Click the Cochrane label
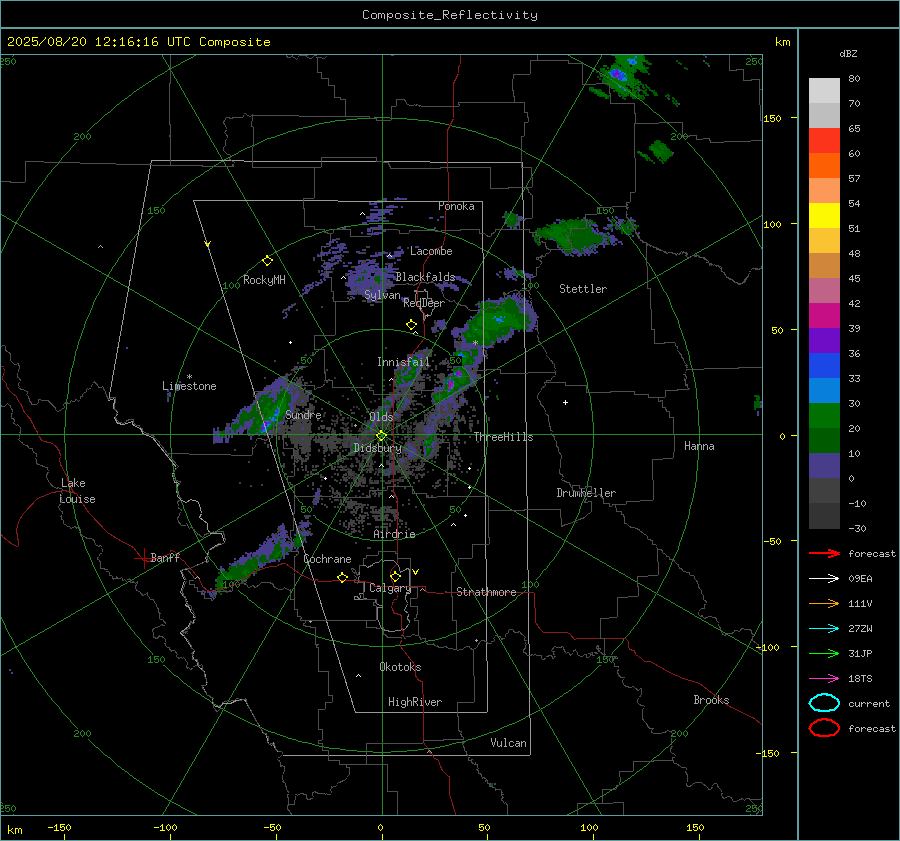 click(x=327, y=559)
